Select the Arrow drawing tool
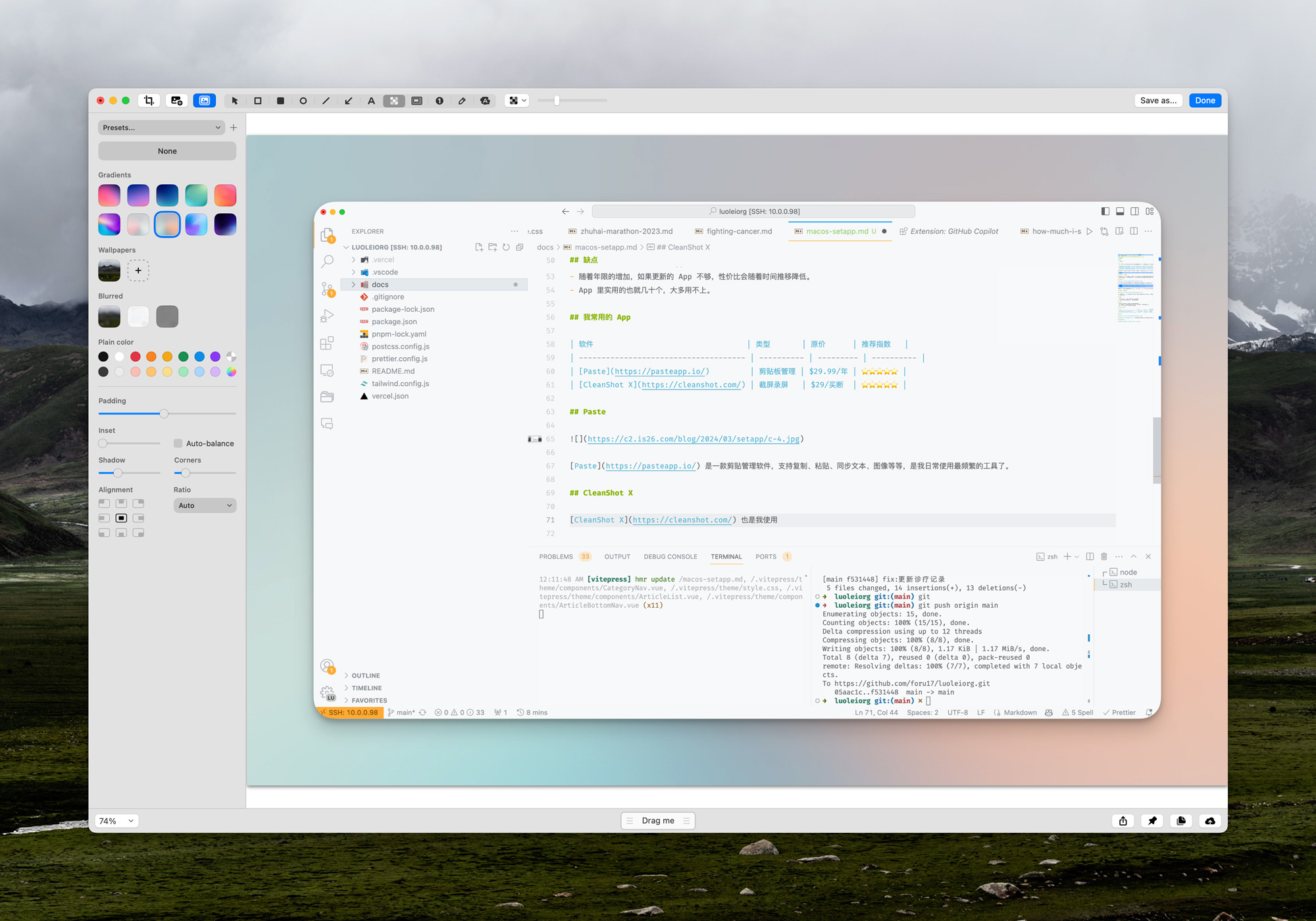The height and width of the screenshot is (921, 1316). (x=349, y=101)
